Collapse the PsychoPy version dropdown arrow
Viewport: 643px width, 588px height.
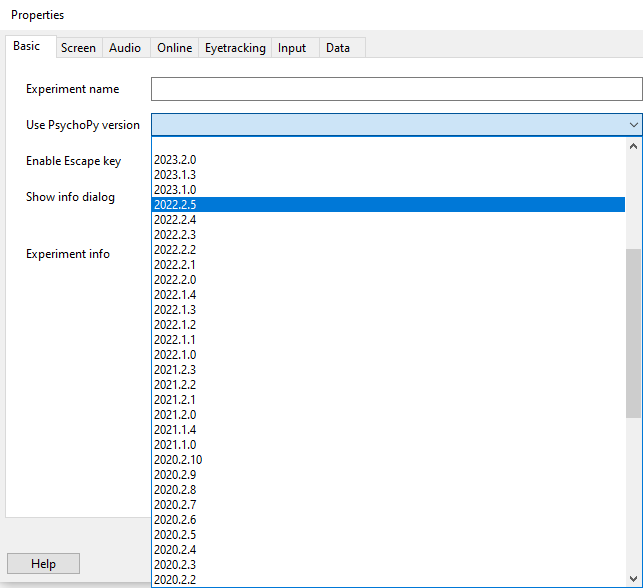point(634,125)
